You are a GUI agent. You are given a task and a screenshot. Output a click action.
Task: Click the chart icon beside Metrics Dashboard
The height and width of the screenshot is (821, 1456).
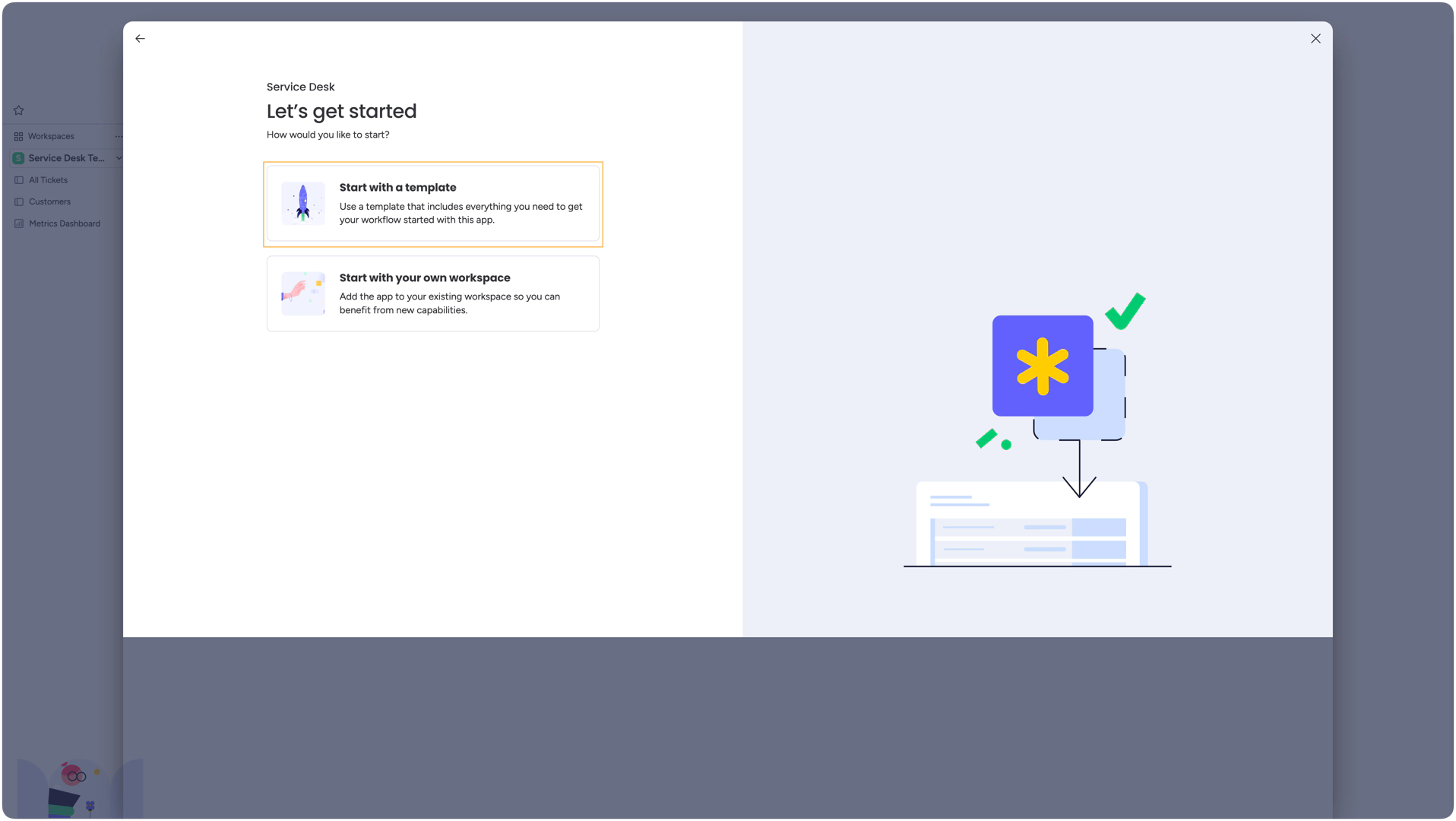click(x=19, y=223)
